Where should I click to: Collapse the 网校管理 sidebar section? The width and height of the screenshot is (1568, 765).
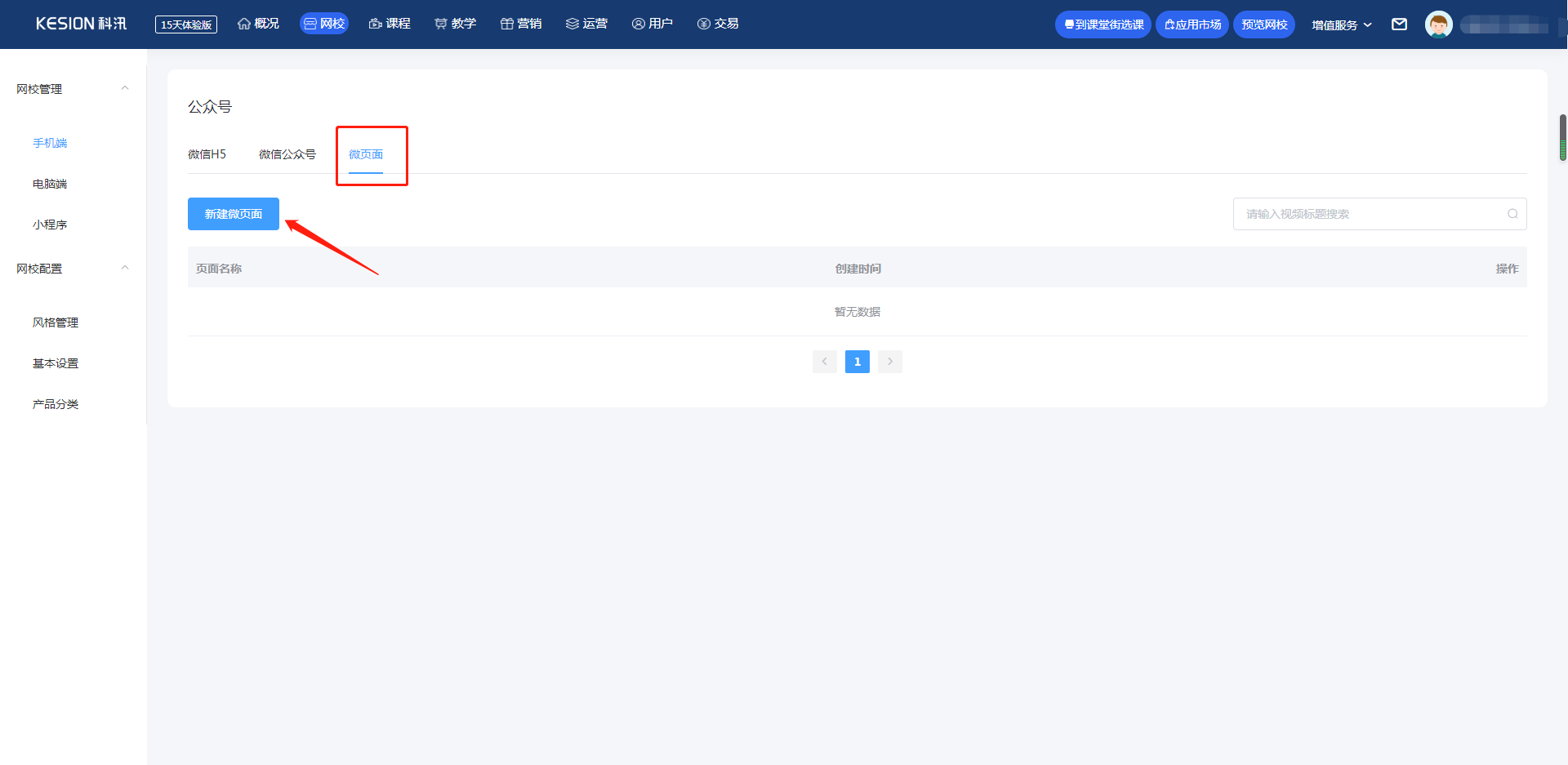125,88
